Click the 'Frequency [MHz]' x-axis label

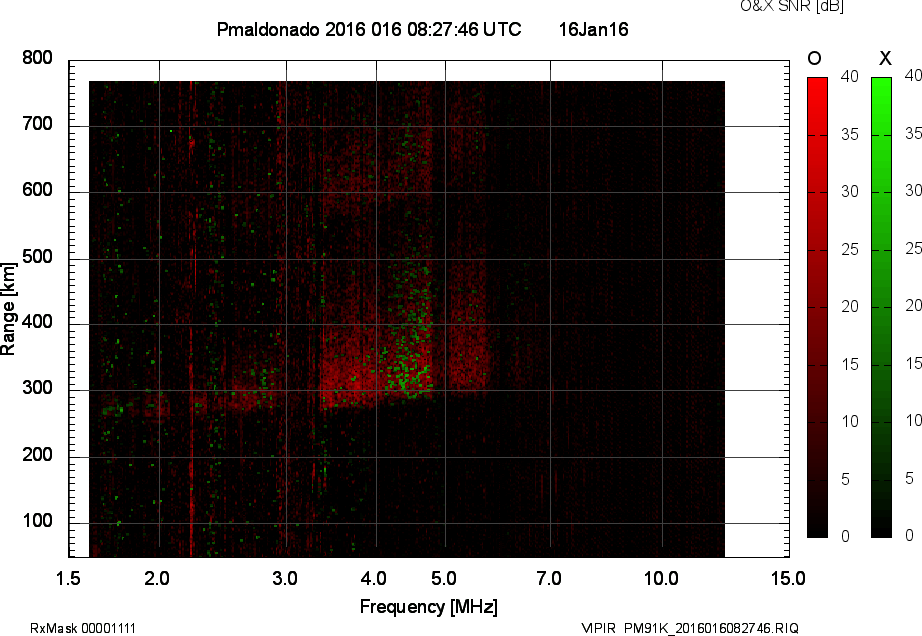click(429, 607)
